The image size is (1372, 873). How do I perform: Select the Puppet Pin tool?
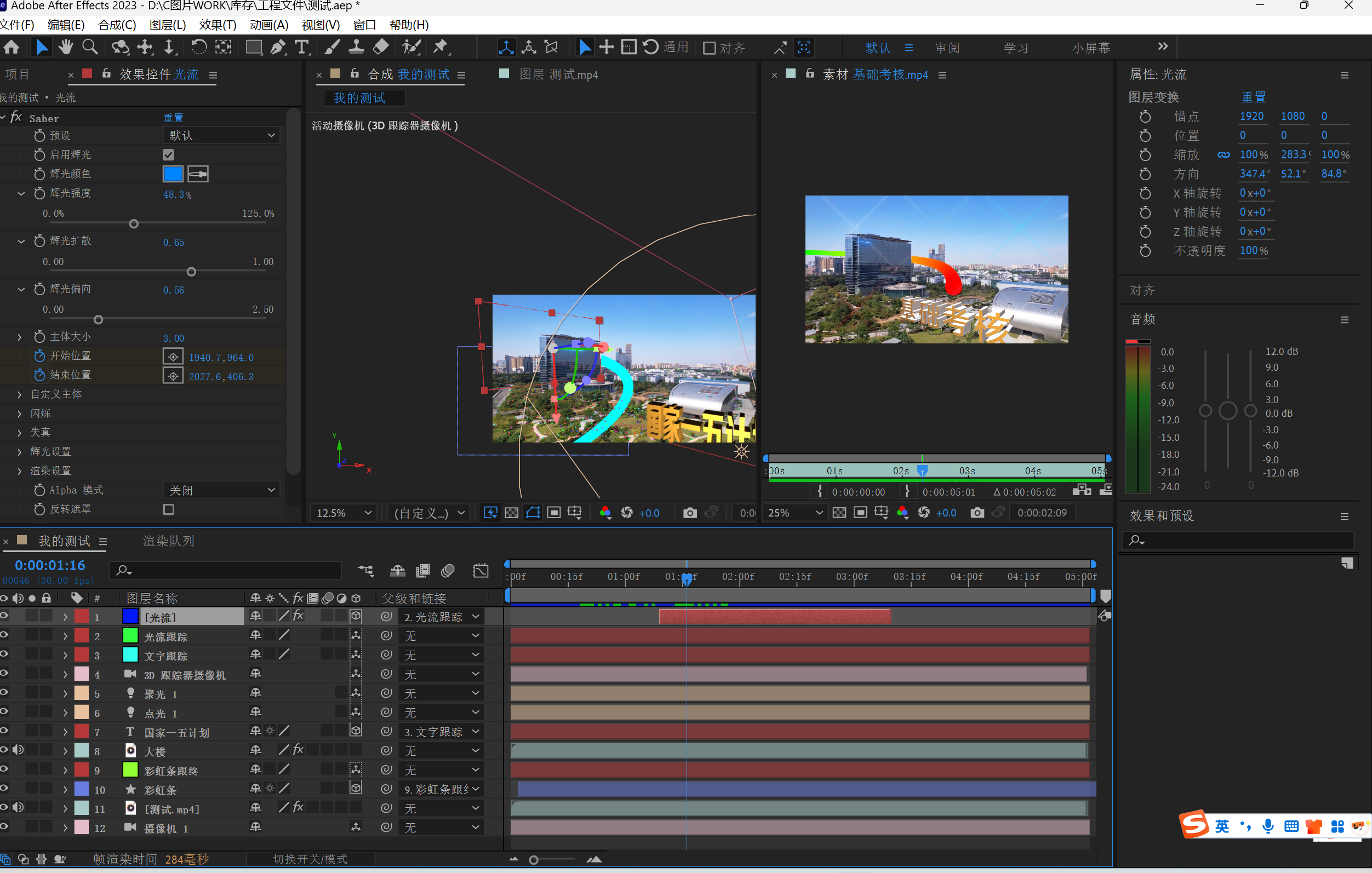(x=441, y=47)
